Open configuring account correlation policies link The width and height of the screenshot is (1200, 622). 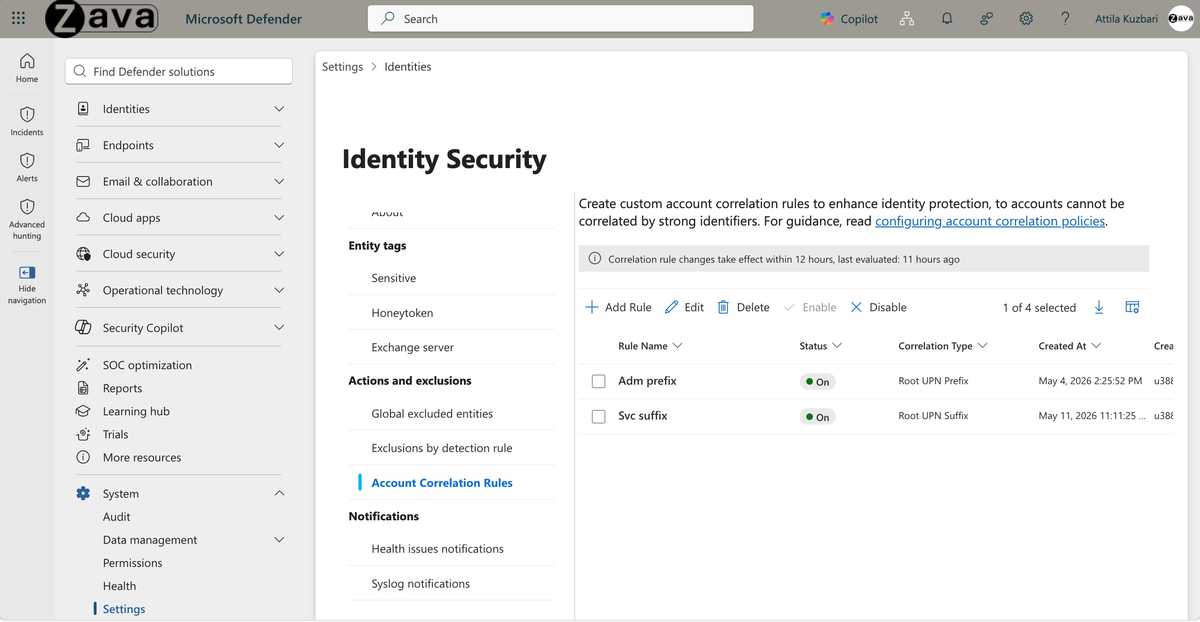click(990, 221)
